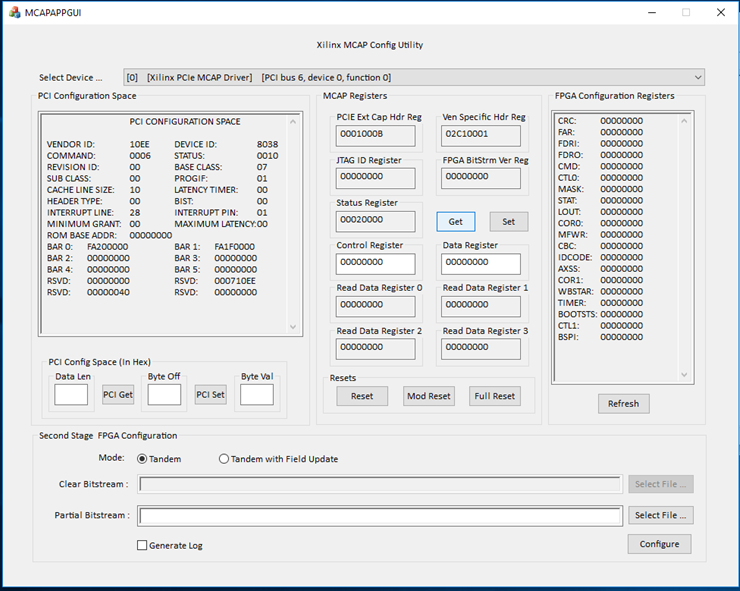Click the PCI Set button
Viewport: 740px width, 591px height.
(x=210, y=395)
